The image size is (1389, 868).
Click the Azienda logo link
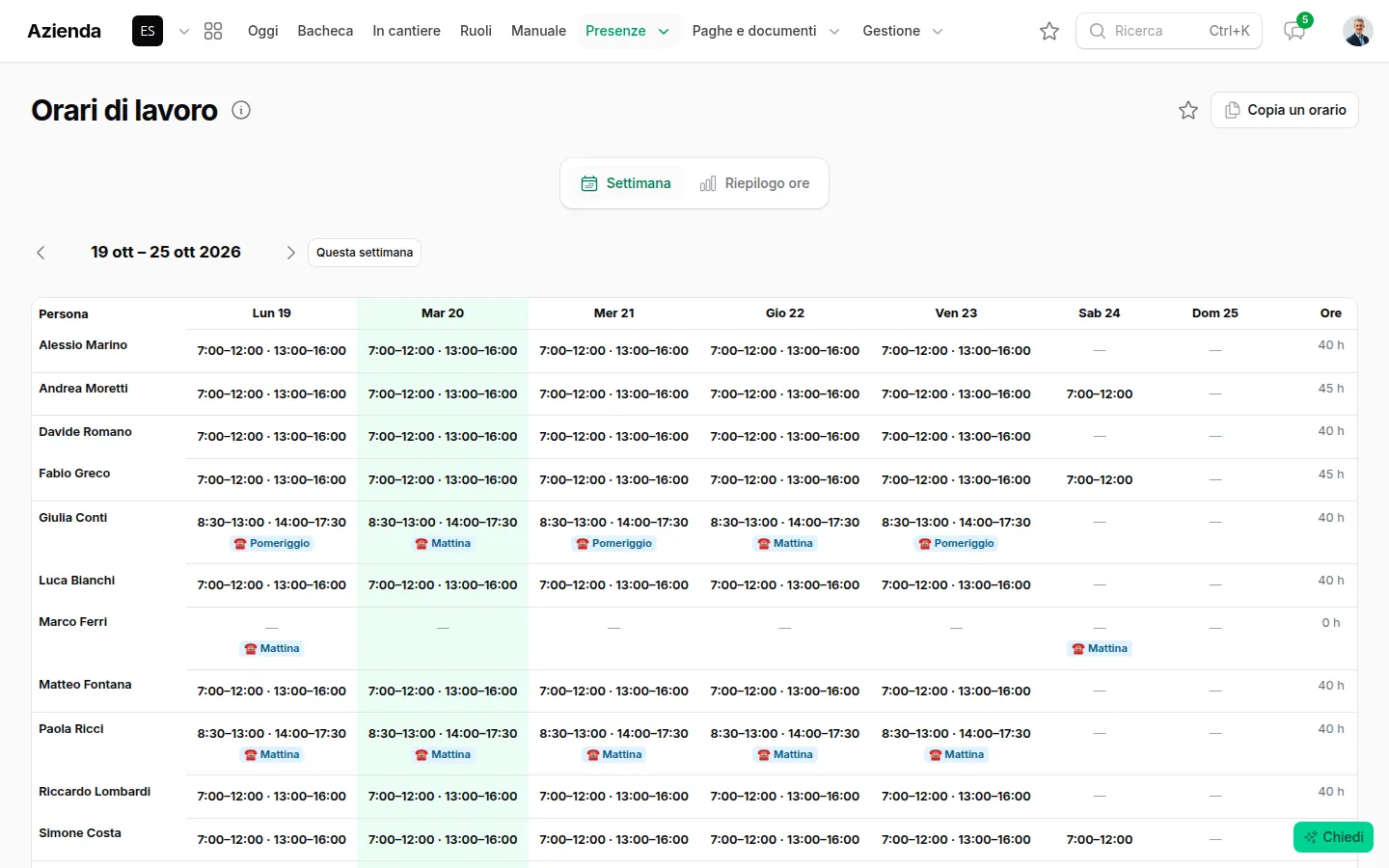click(x=65, y=31)
